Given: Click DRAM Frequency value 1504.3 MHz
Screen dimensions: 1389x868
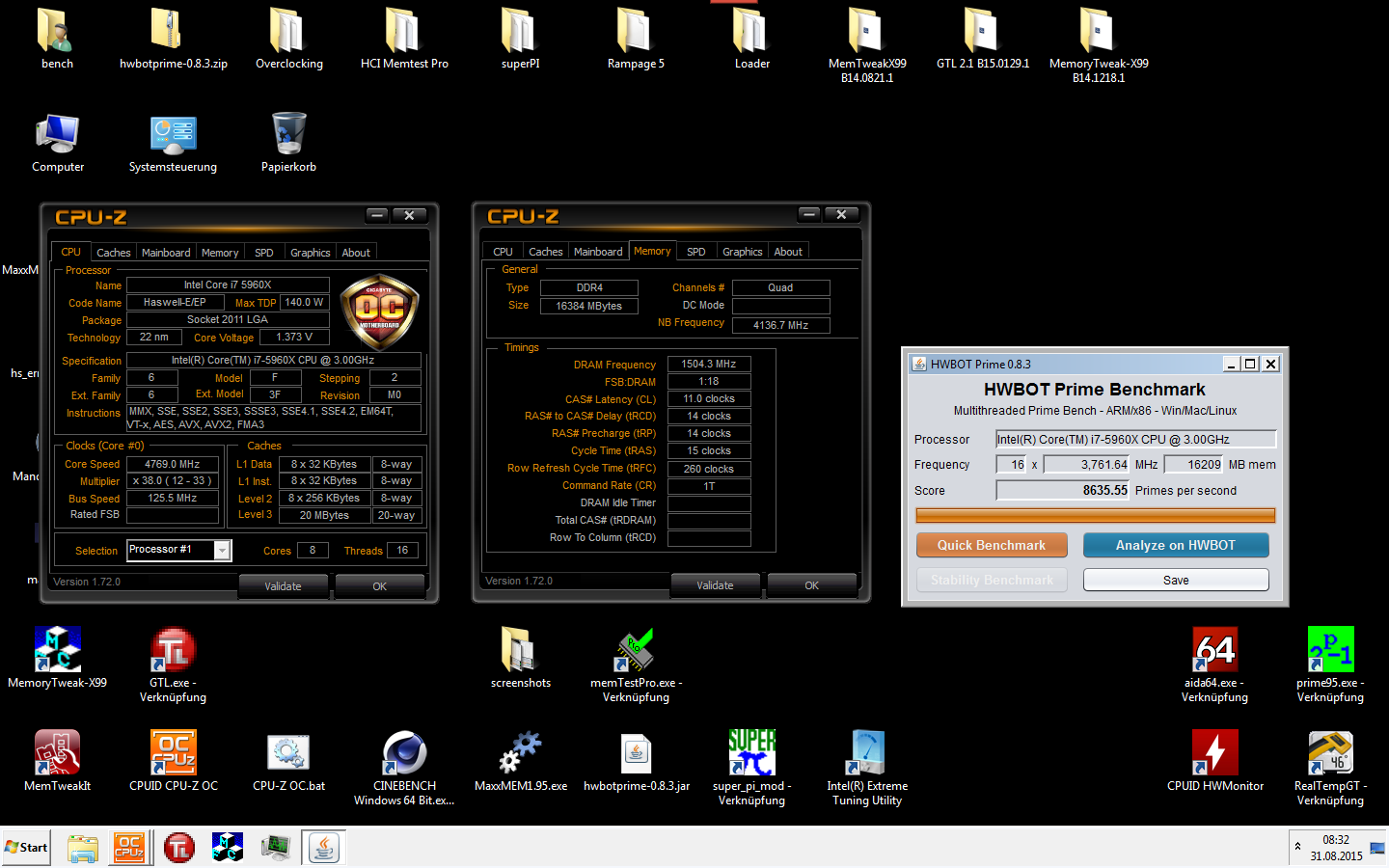Looking at the screenshot, I should tap(709, 364).
